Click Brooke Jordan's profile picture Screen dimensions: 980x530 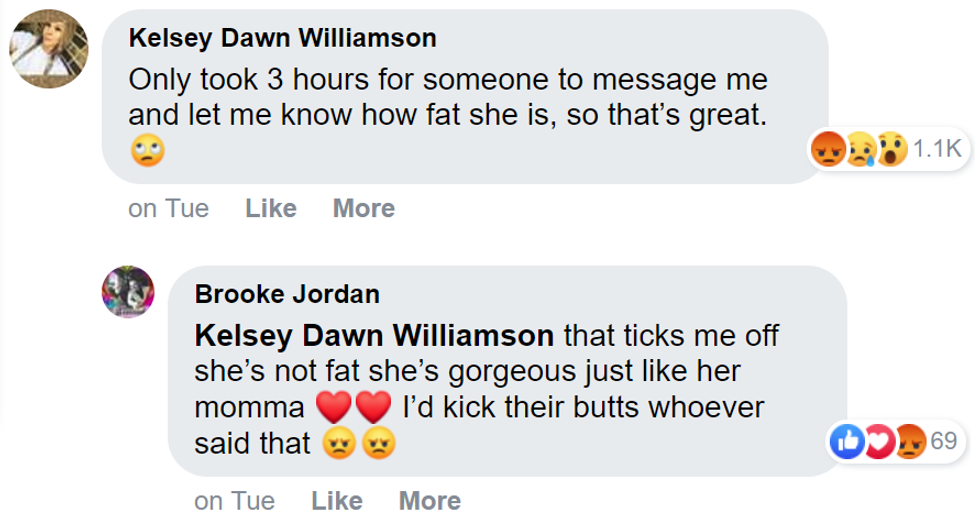point(129,291)
